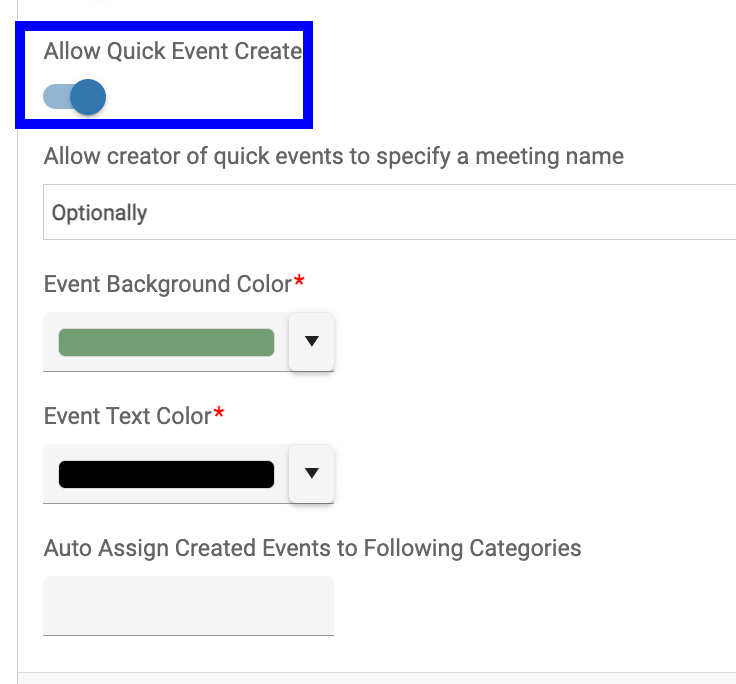Select the word 'Optionally' in the combo box
736x684 pixels.
pyautogui.click(x=99, y=213)
